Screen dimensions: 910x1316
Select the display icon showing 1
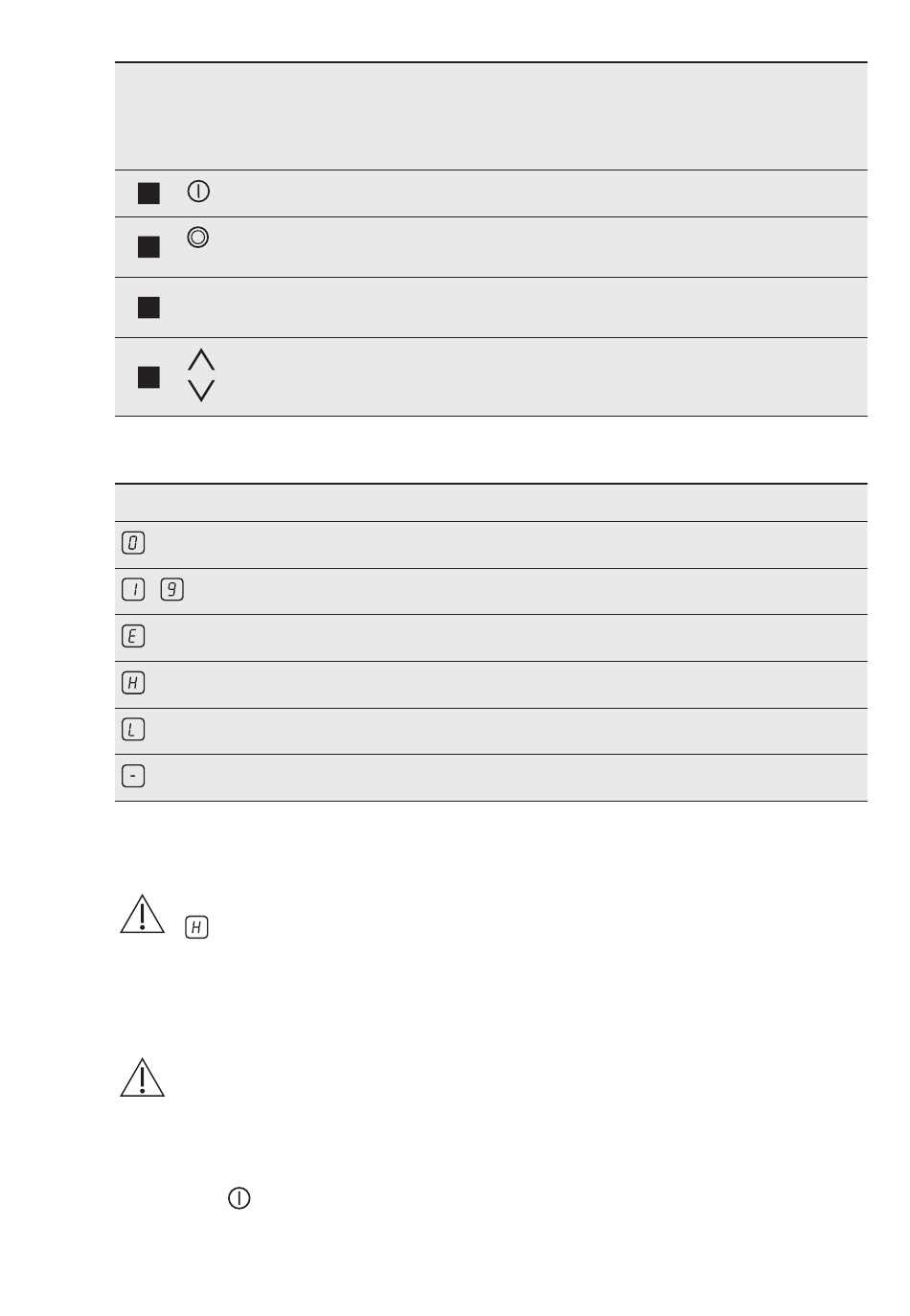pos(133,589)
